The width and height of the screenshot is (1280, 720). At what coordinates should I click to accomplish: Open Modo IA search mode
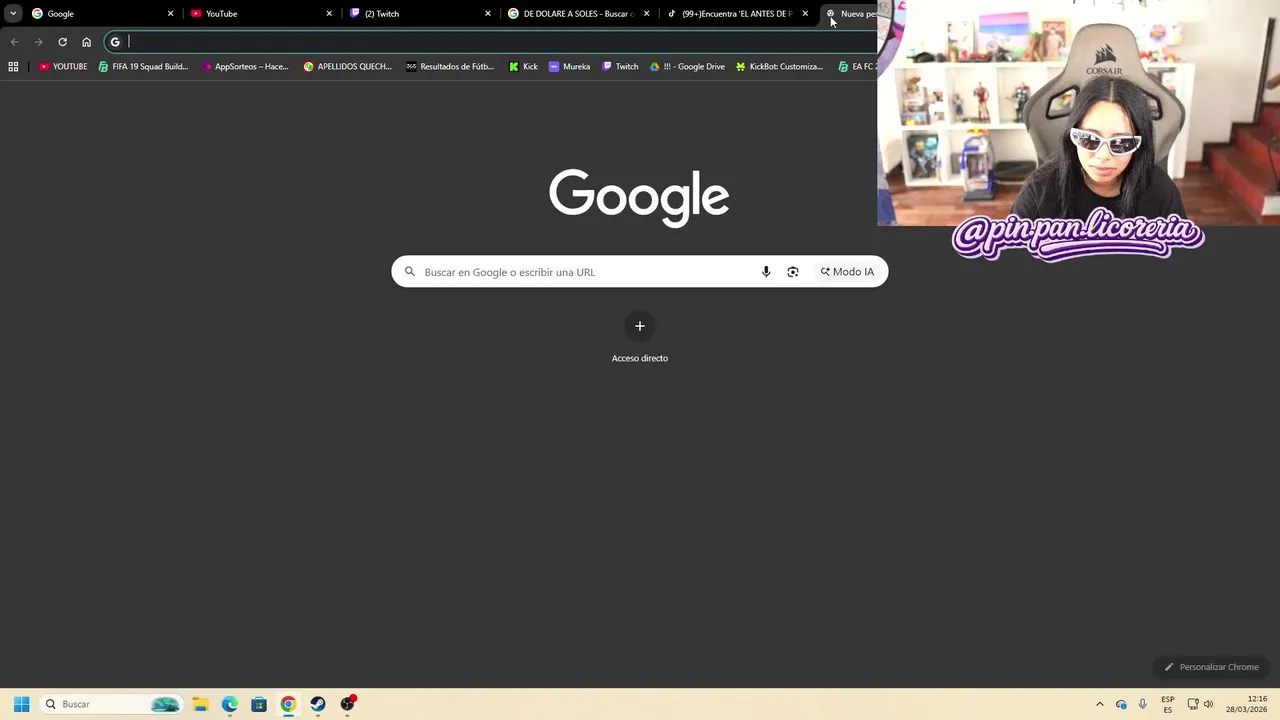pos(847,272)
